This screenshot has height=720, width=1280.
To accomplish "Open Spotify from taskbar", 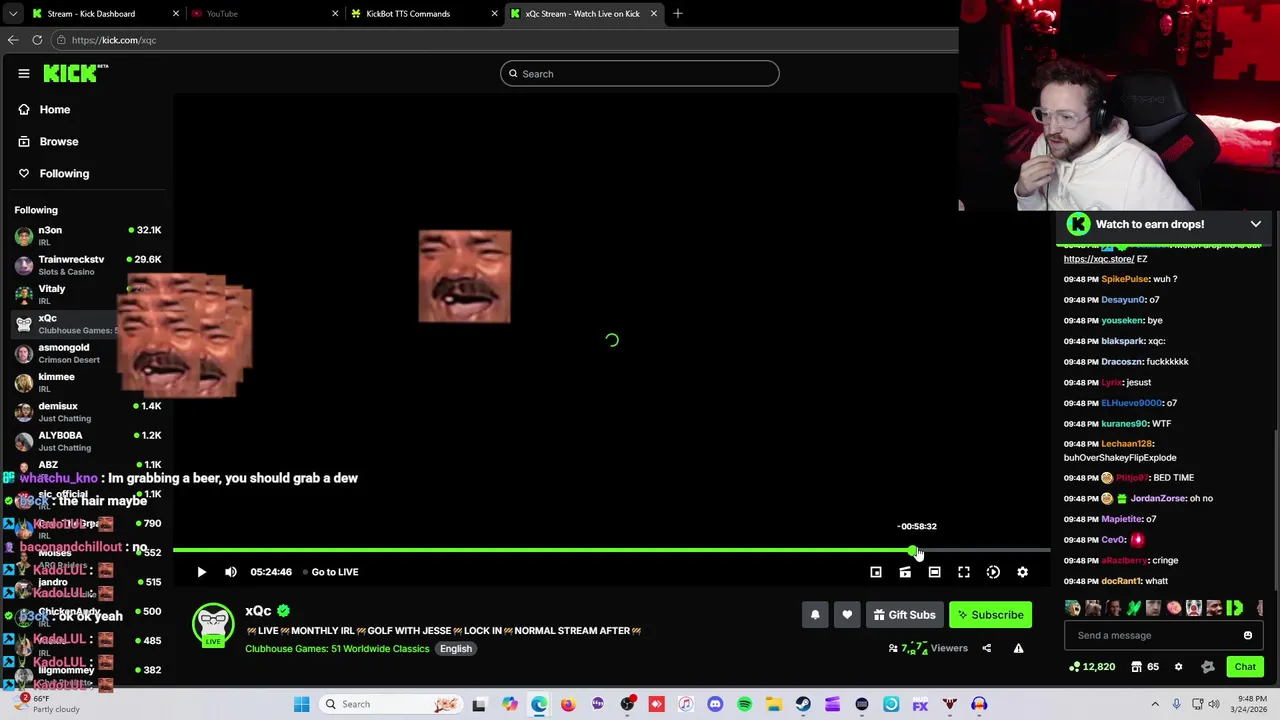I will 744,704.
